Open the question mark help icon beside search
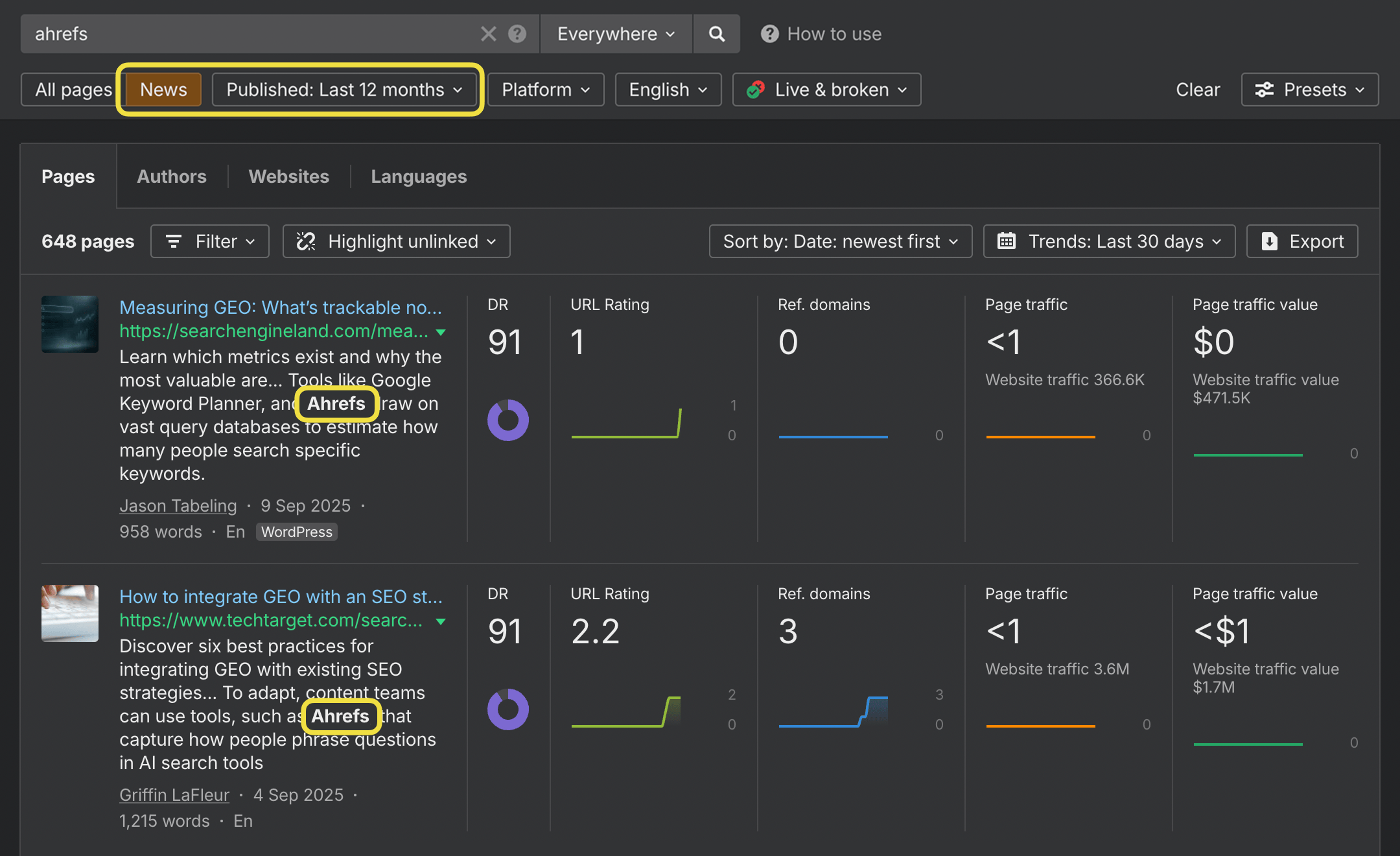The width and height of the screenshot is (1400, 856). click(517, 34)
